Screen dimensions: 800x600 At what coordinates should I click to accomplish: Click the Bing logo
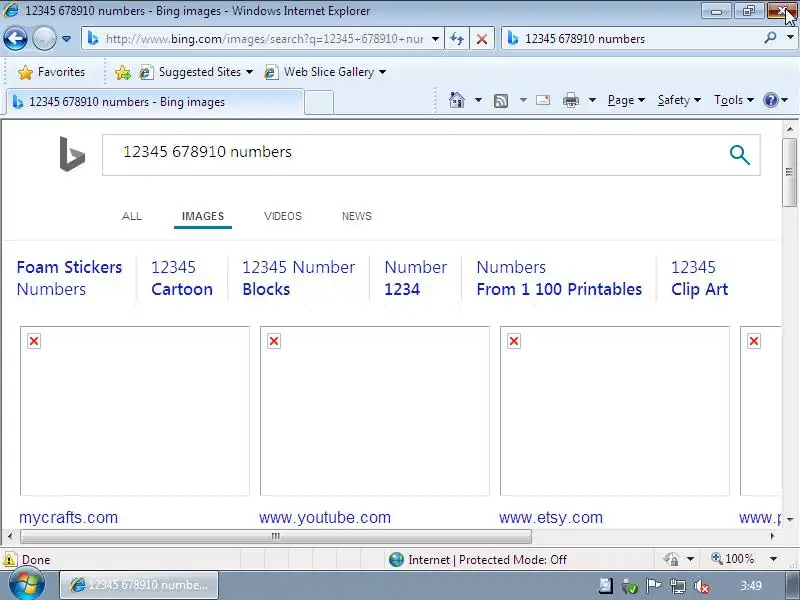pyautogui.click(x=72, y=154)
